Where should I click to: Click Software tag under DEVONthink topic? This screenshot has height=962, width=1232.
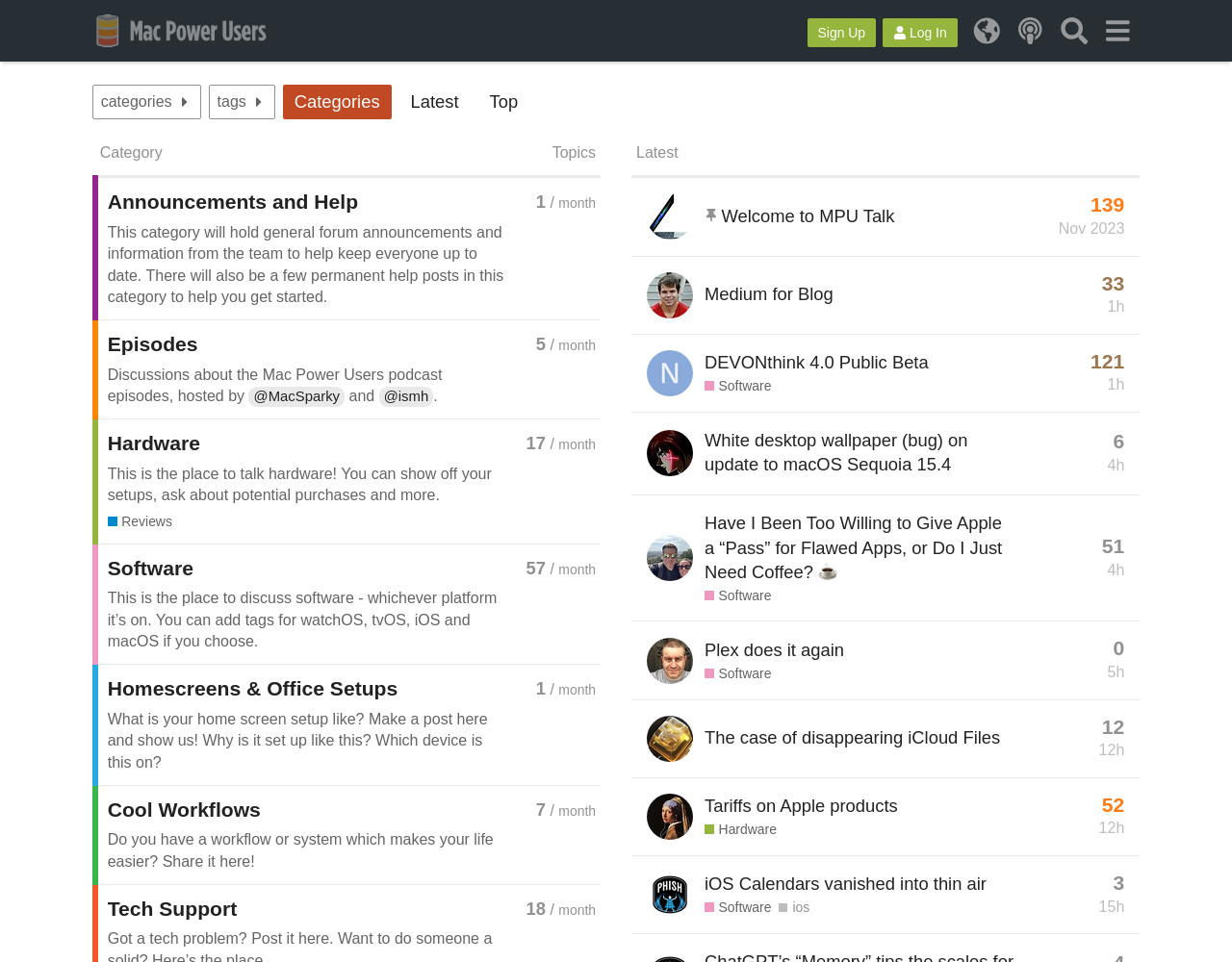738,386
